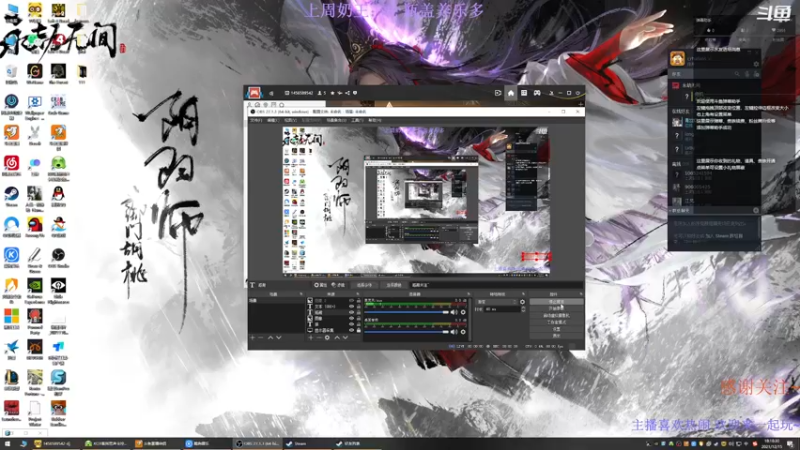
Task: Open the GeForce Experience desktop shortcut
Action: [35, 290]
